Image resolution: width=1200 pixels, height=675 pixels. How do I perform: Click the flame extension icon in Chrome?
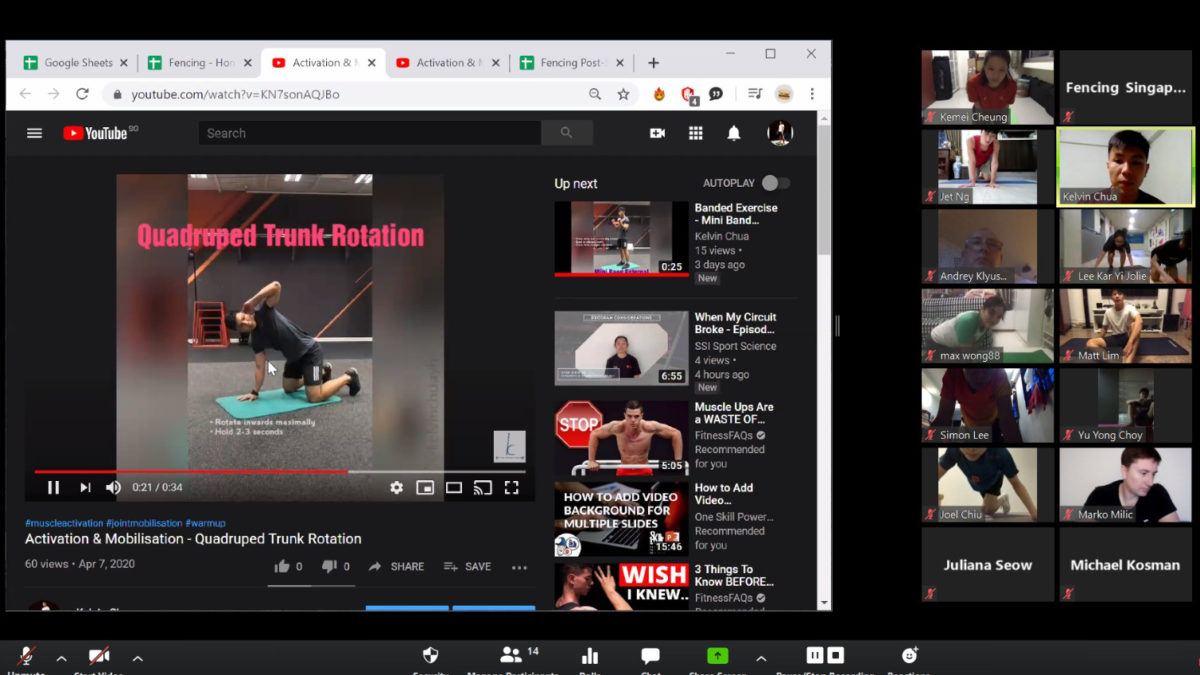(x=659, y=94)
